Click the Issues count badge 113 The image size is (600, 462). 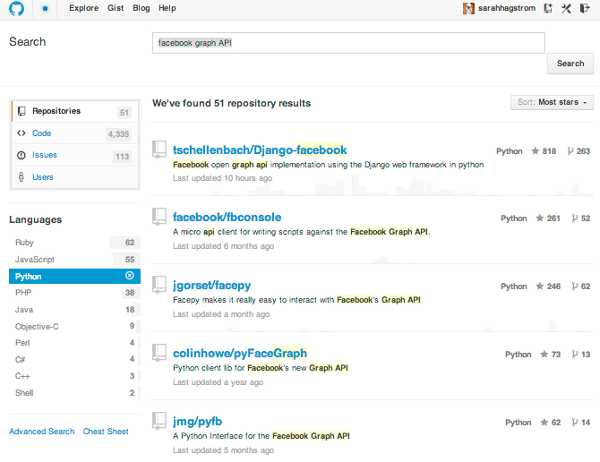pyautogui.click(x=122, y=156)
